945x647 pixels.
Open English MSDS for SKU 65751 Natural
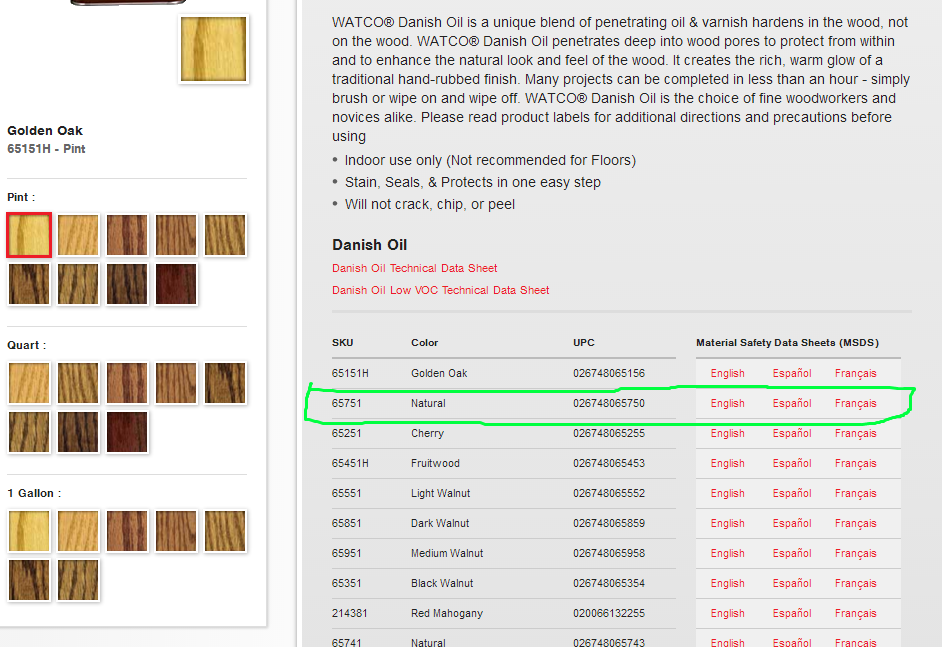(x=727, y=404)
